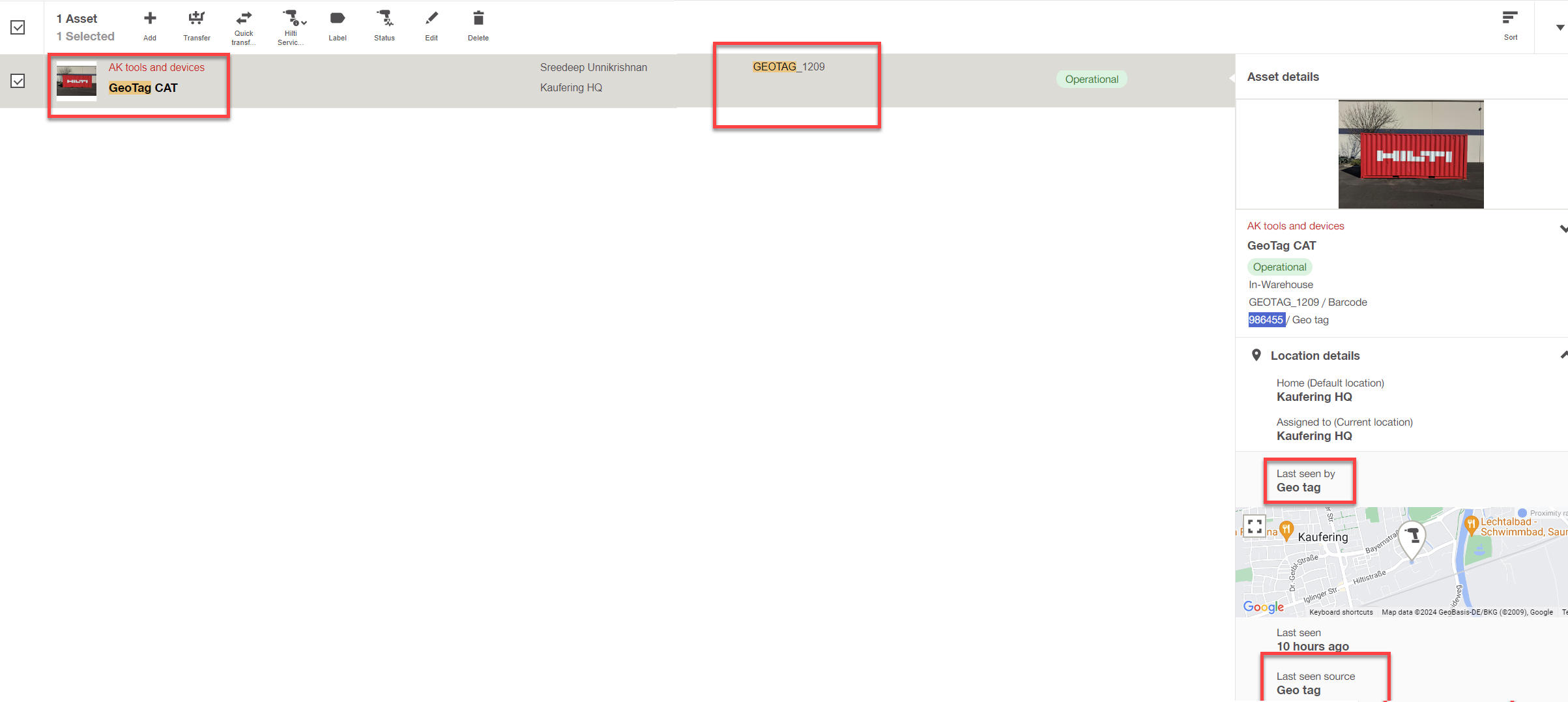Uncheck the GeoTag CAT row checkbox
The height and width of the screenshot is (702, 1568).
point(18,81)
